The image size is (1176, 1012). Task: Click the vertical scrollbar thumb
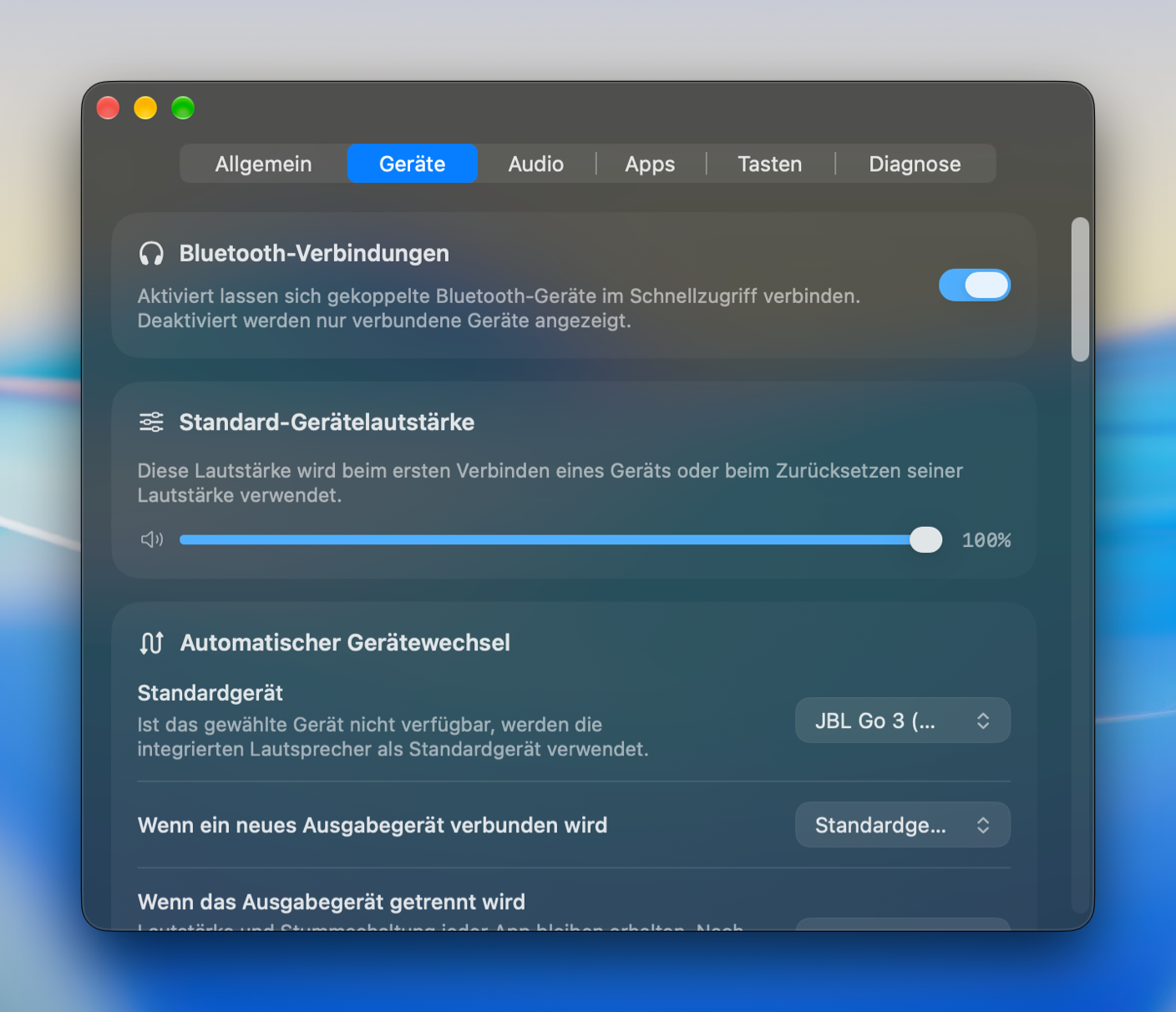point(1080,290)
